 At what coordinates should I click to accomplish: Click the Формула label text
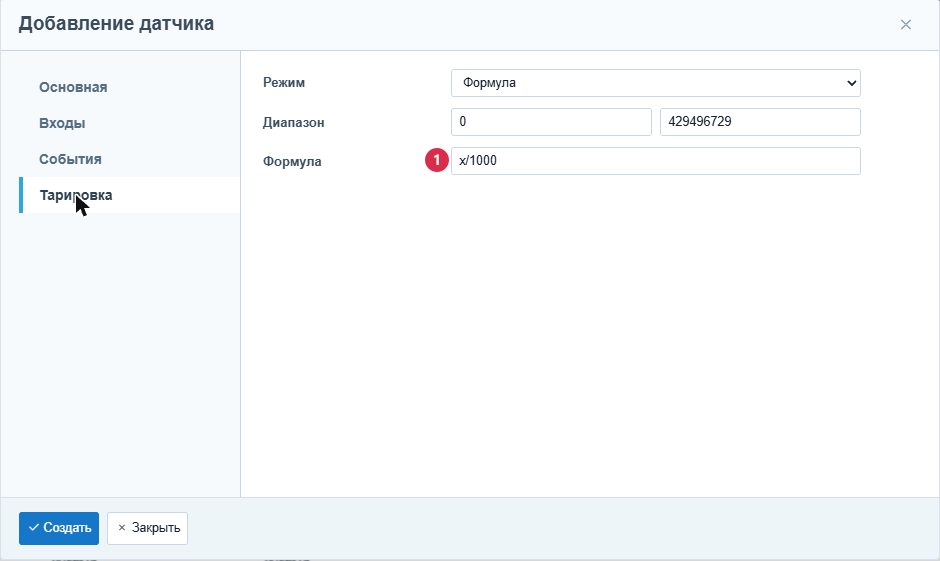(x=292, y=161)
